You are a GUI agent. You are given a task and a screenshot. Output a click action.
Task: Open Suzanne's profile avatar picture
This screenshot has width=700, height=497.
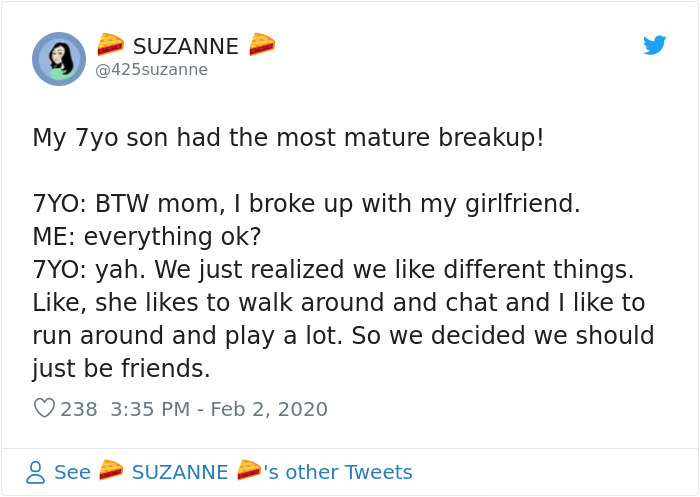pos(59,58)
